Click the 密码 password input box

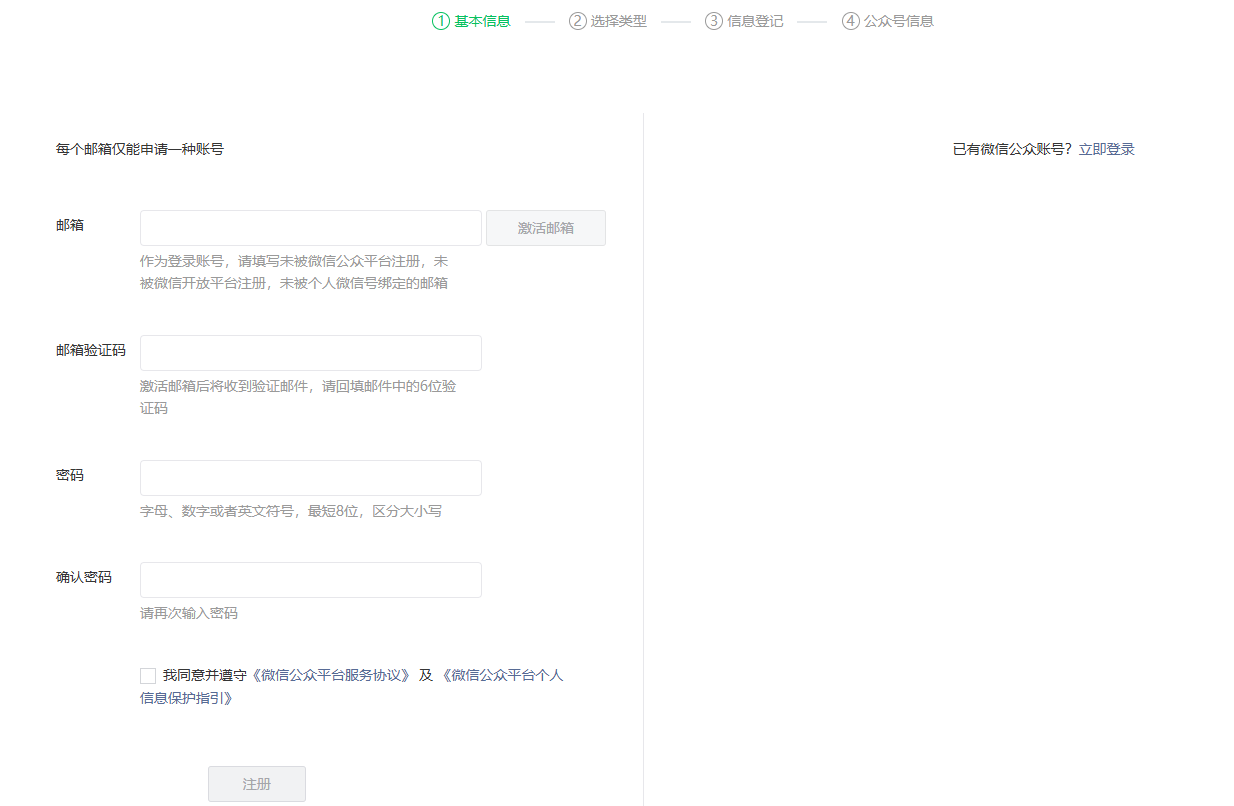click(x=310, y=477)
